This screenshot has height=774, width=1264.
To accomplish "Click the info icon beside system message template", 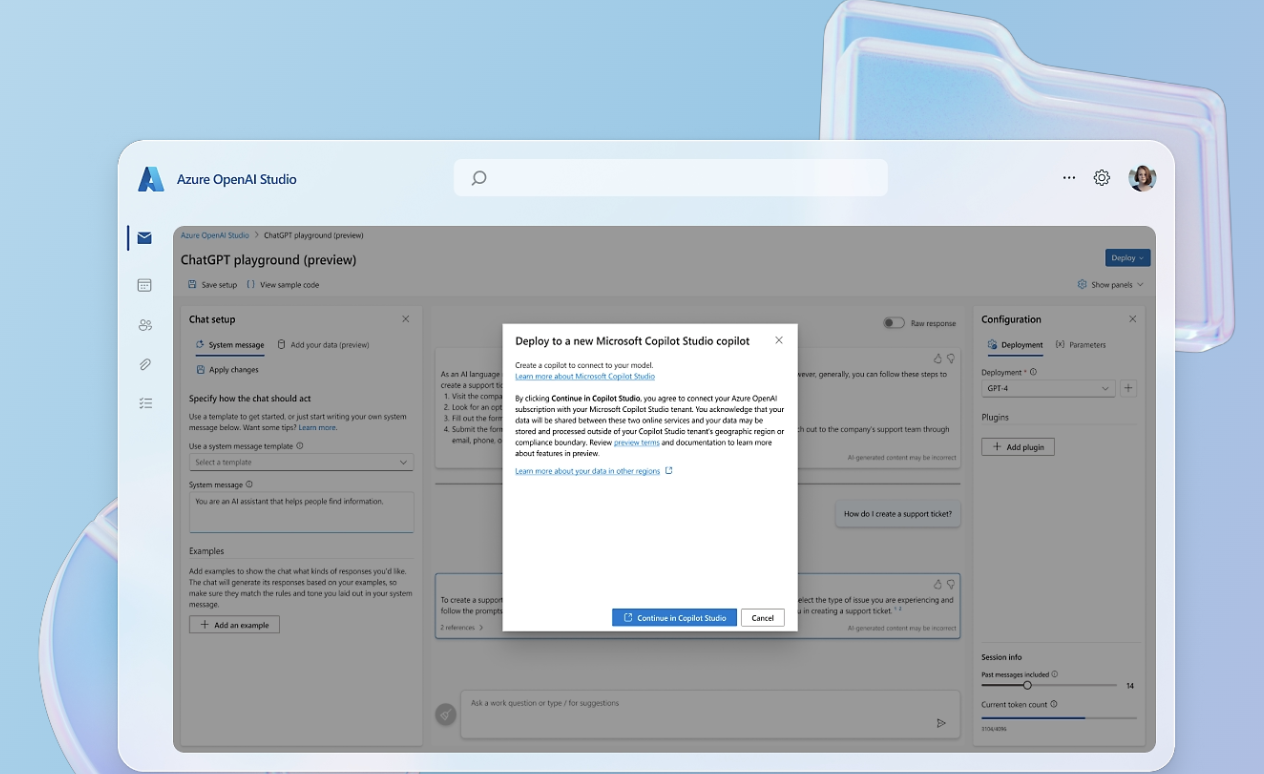I will (x=300, y=446).
